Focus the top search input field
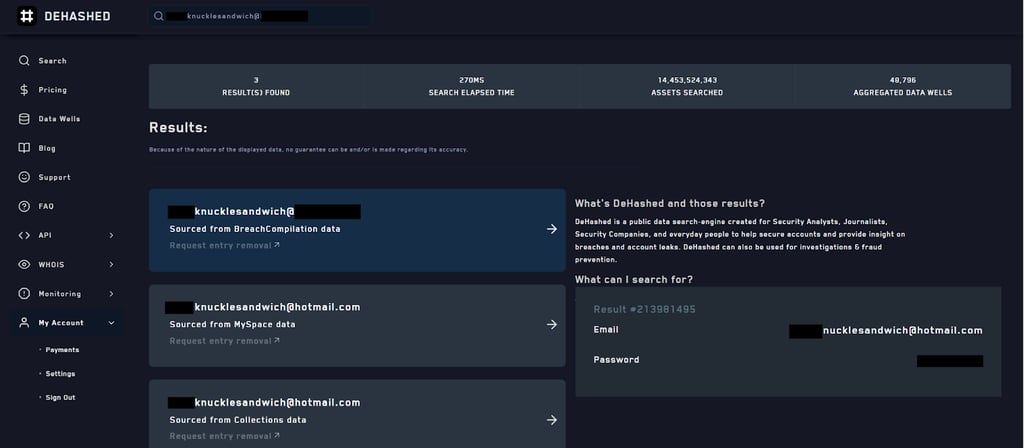 259,16
